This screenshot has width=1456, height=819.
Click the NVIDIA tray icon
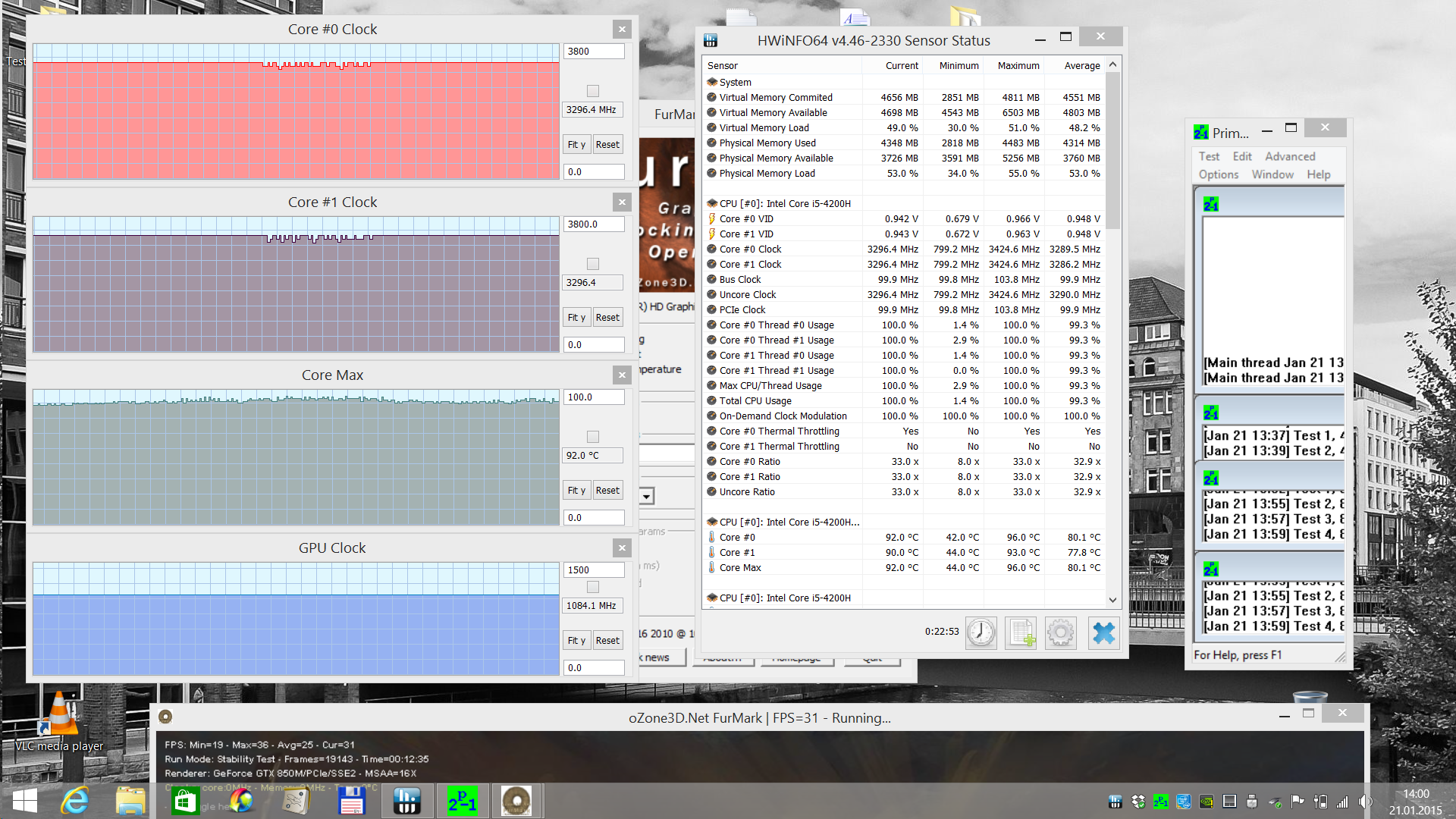1207,802
